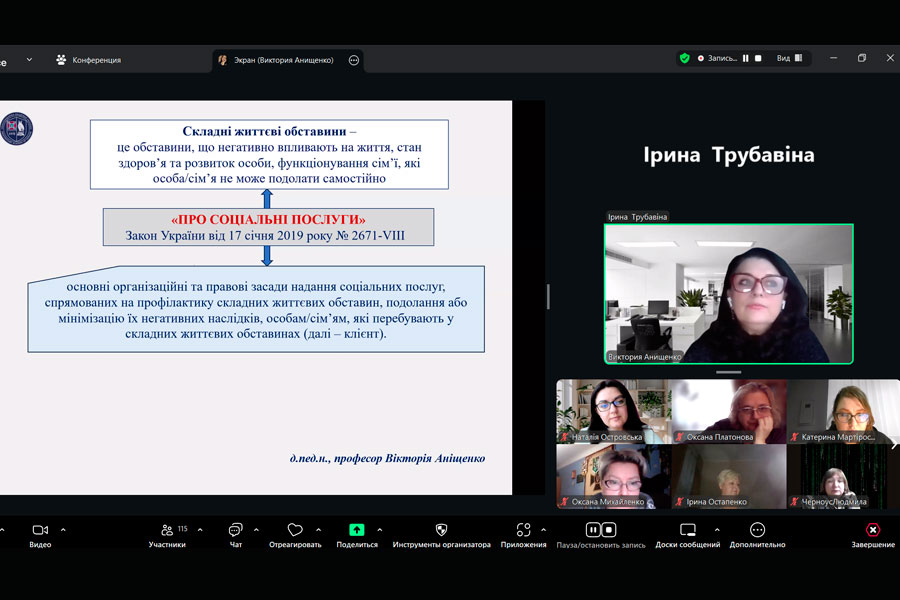Open the options menu on the Экран tab

[x=354, y=60]
